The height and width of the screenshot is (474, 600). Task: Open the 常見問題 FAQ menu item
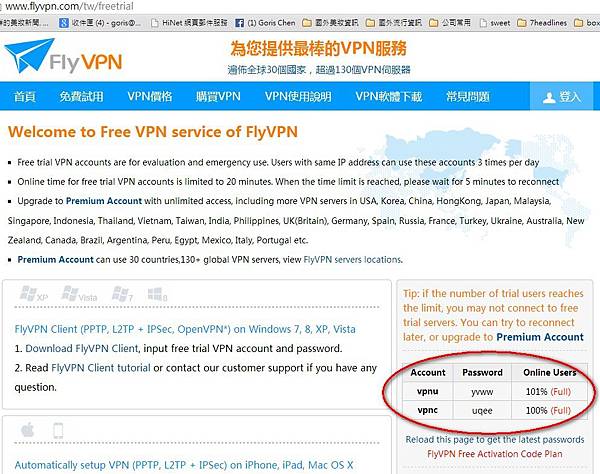tap(468, 96)
